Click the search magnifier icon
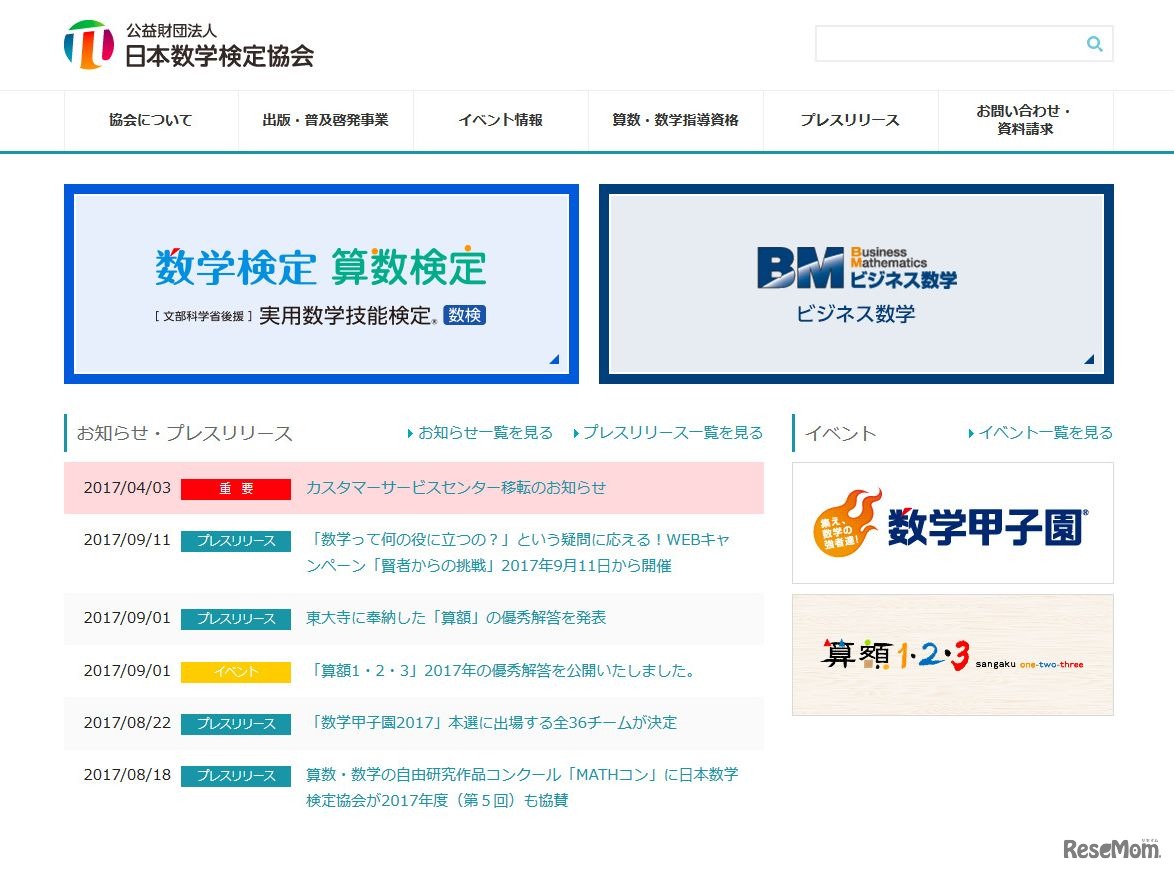This screenshot has height=872, width=1174. (1093, 43)
